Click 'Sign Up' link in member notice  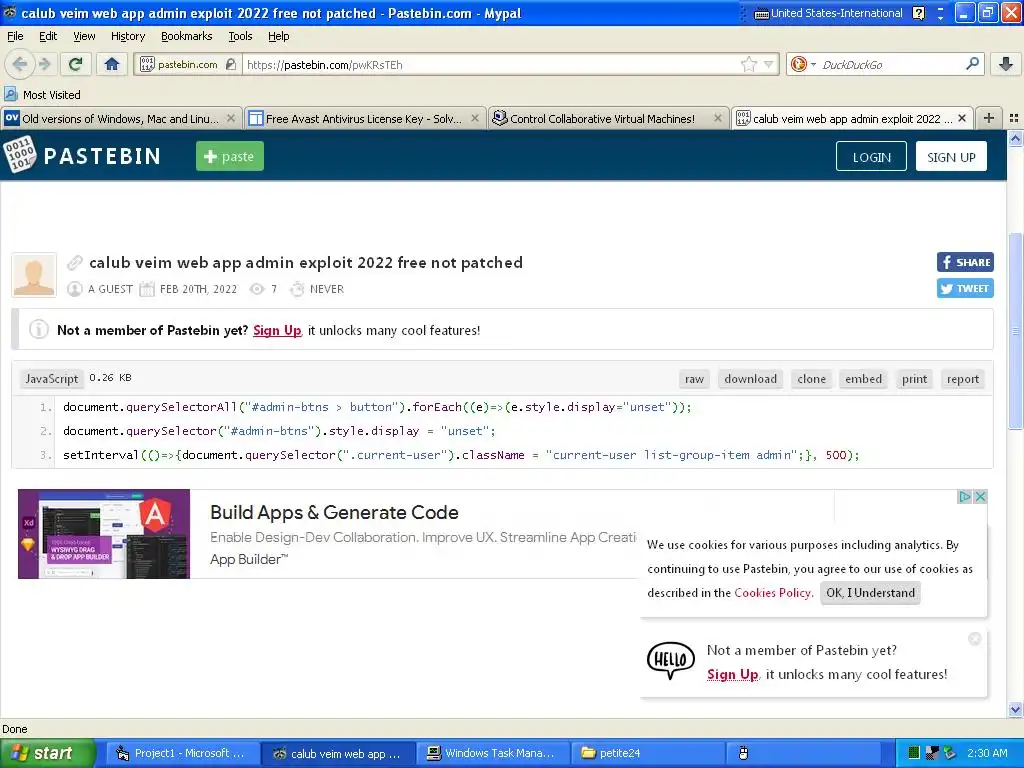click(x=277, y=330)
